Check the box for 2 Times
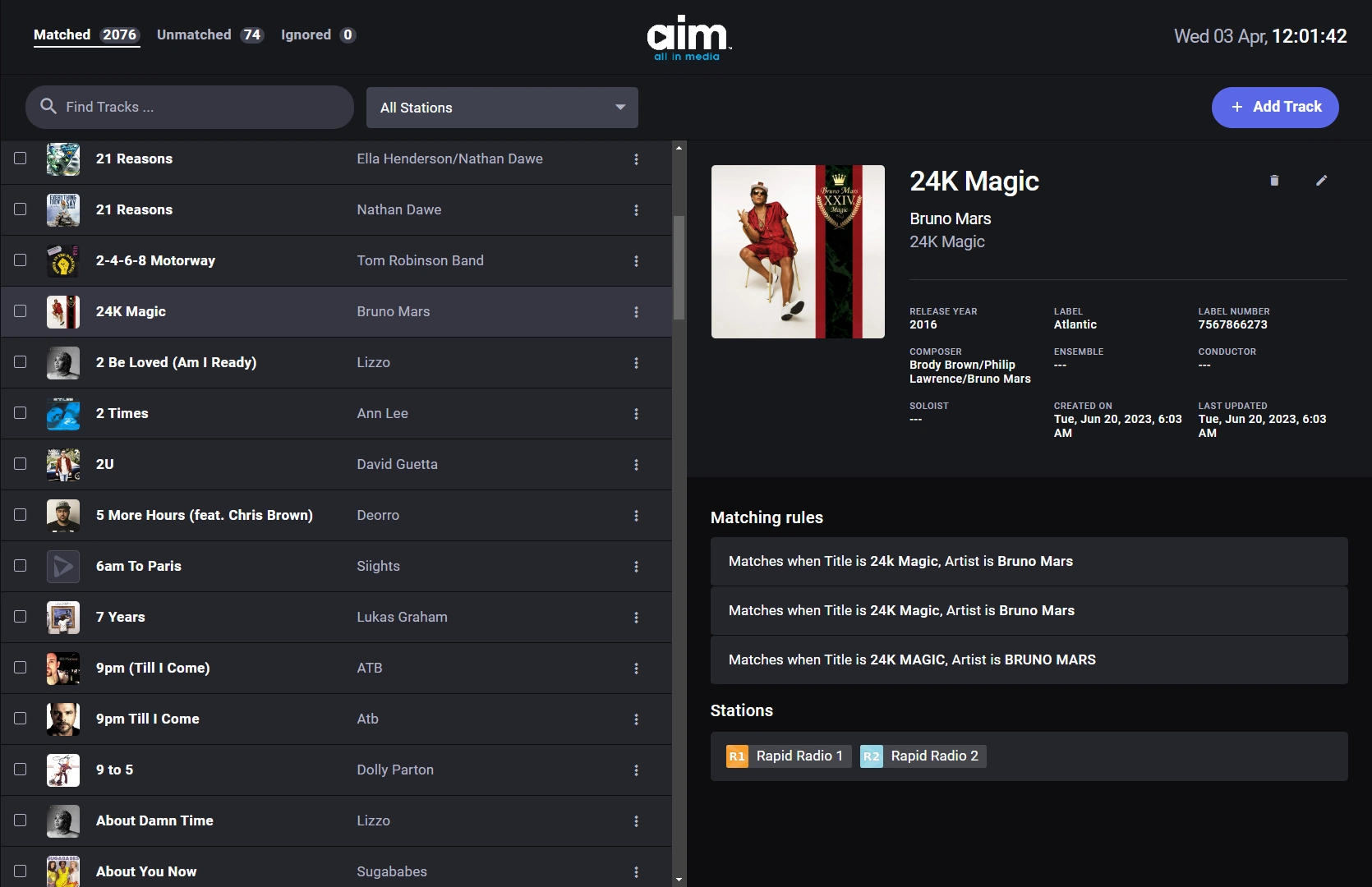Screen dimensions: 1372x887 [21, 413]
